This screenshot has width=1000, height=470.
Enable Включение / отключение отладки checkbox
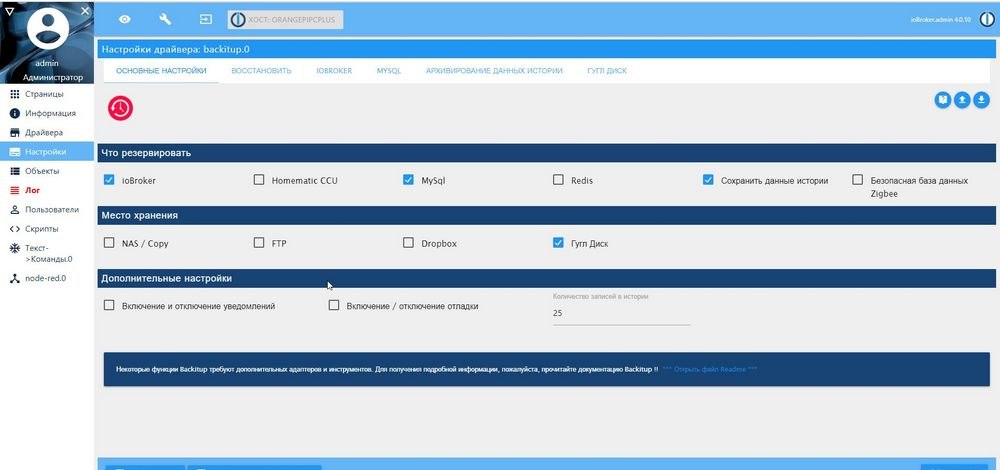click(x=334, y=305)
